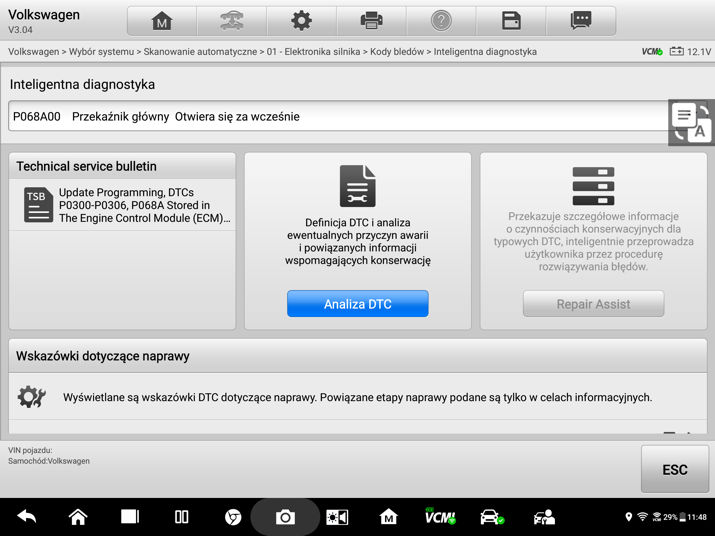Viewport: 715px width, 536px height.
Task: Open help question mark icon
Action: pyautogui.click(x=441, y=21)
